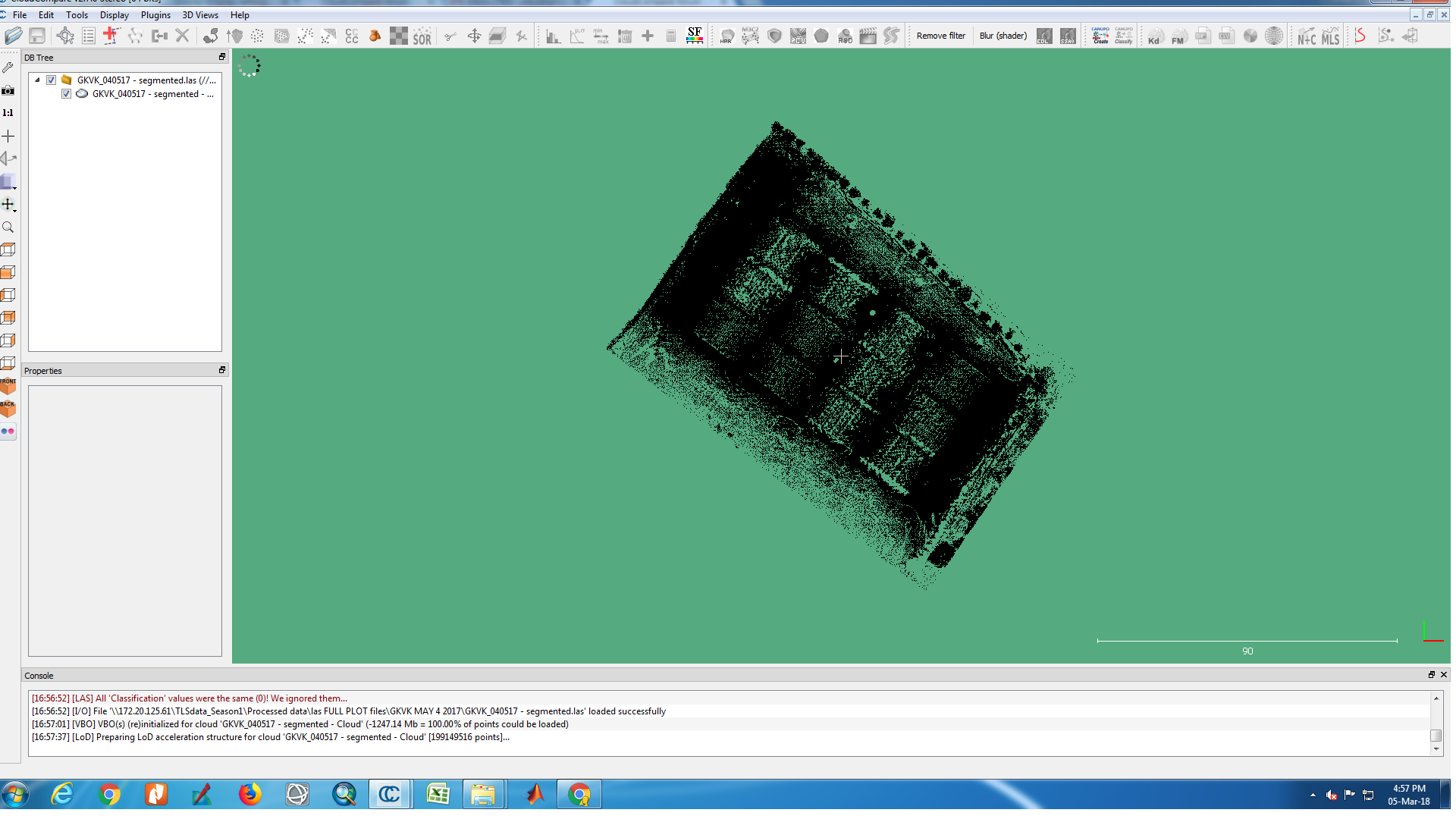Open the Display menu
The height and width of the screenshot is (819, 1456).
pyautogui.click(x=115, y=15)
